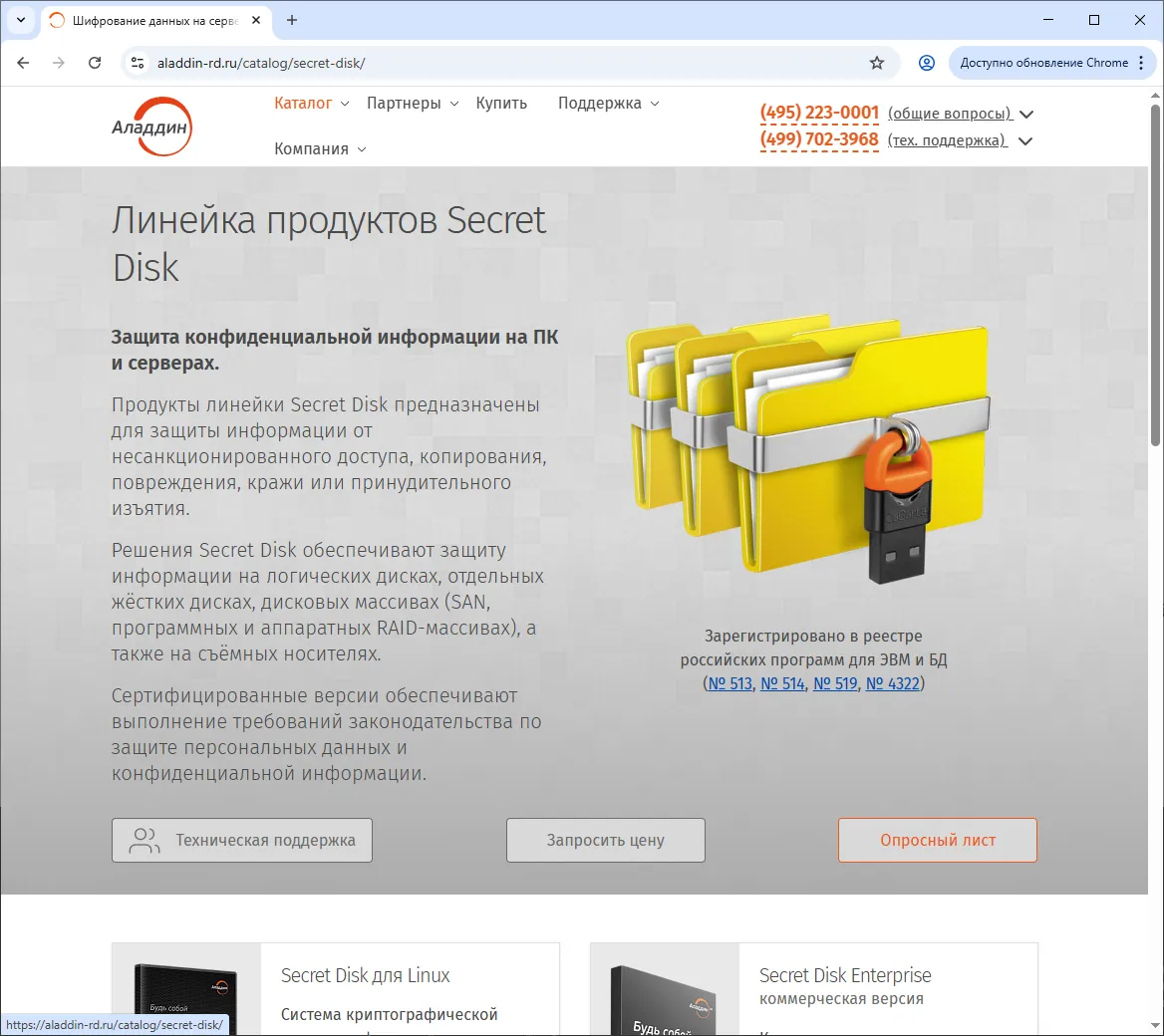This screenshot has width=1164, height=1036.
Task: Click the Запросить цену button
Action: 606,840
